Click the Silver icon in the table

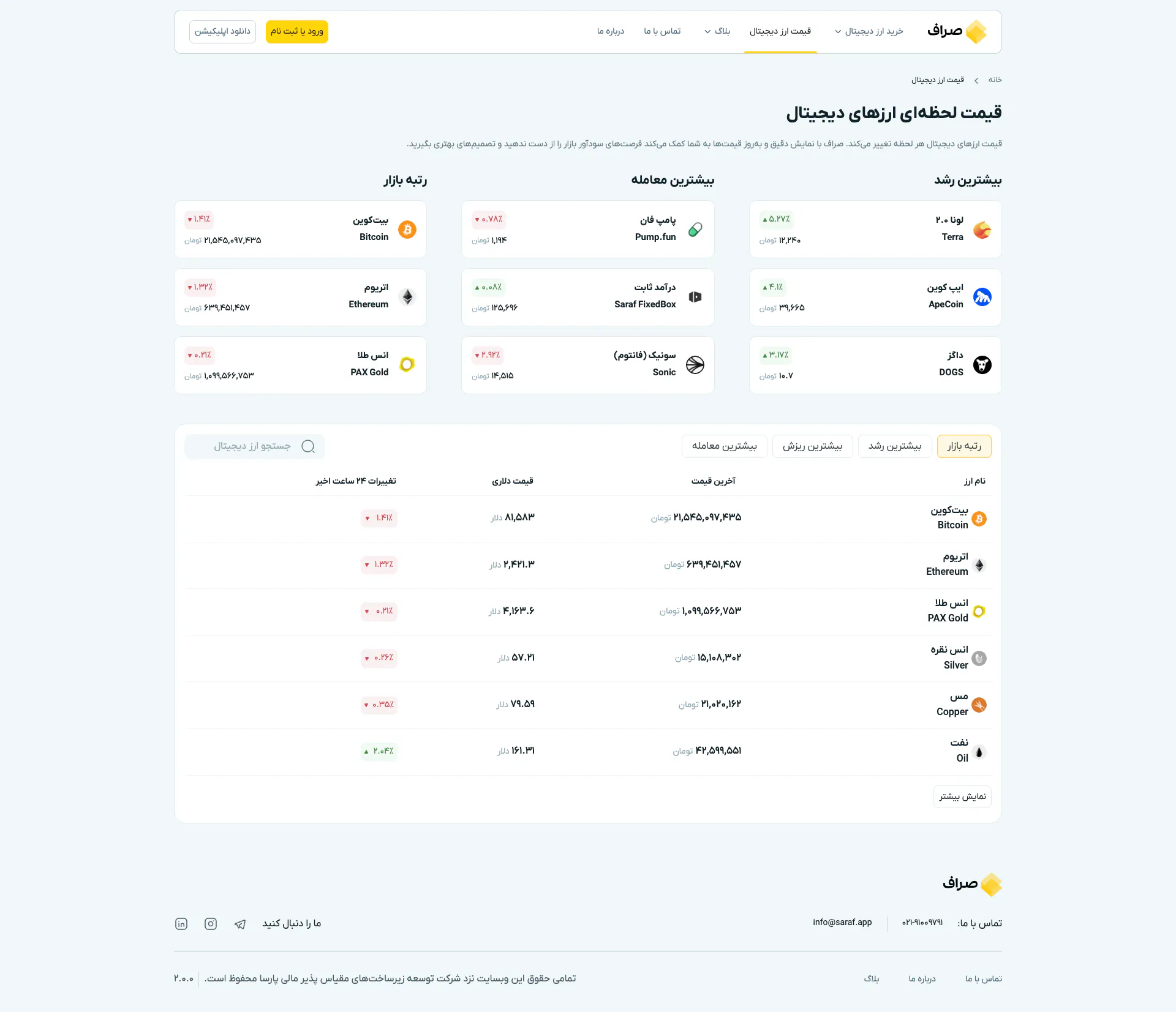pyautogui.click(x=979, y=658)
